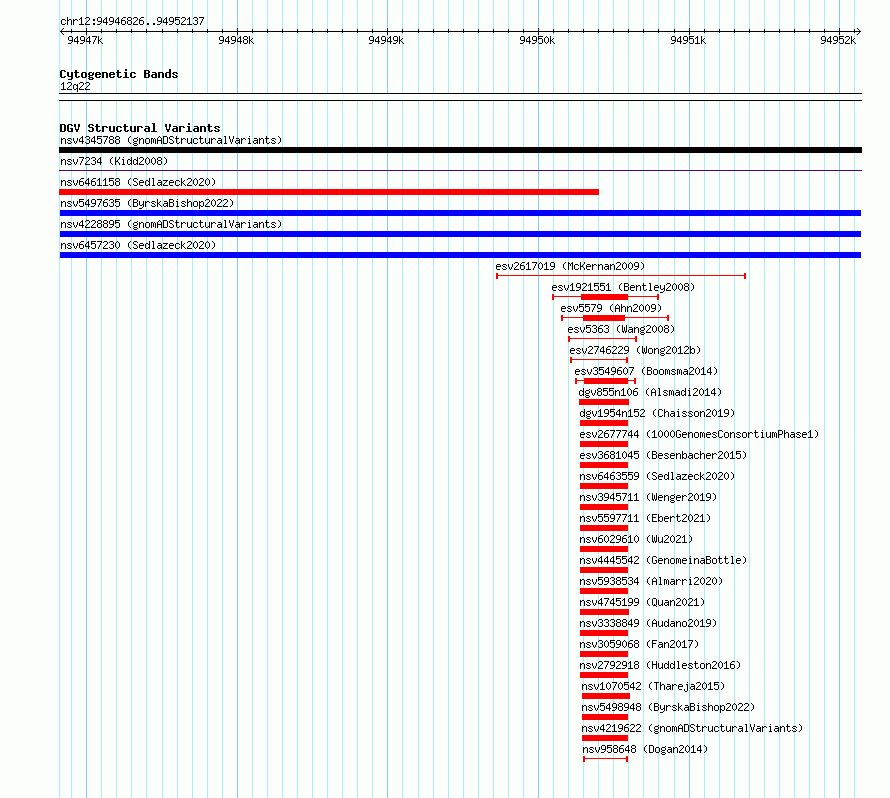The width and height of the screenshot is (890, 798).
Task: Click nsv4219622 gnomADStructuralVariants label
Action: 692,728
